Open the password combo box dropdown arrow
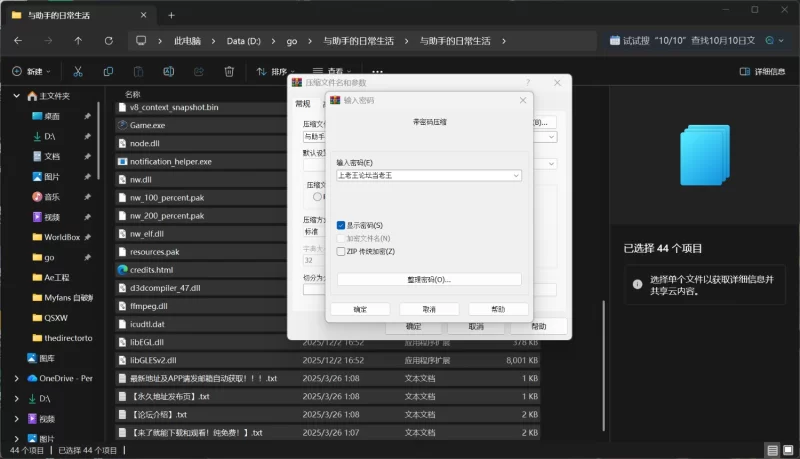The height and width of the screenshot is (459, 800). [516, 175]
